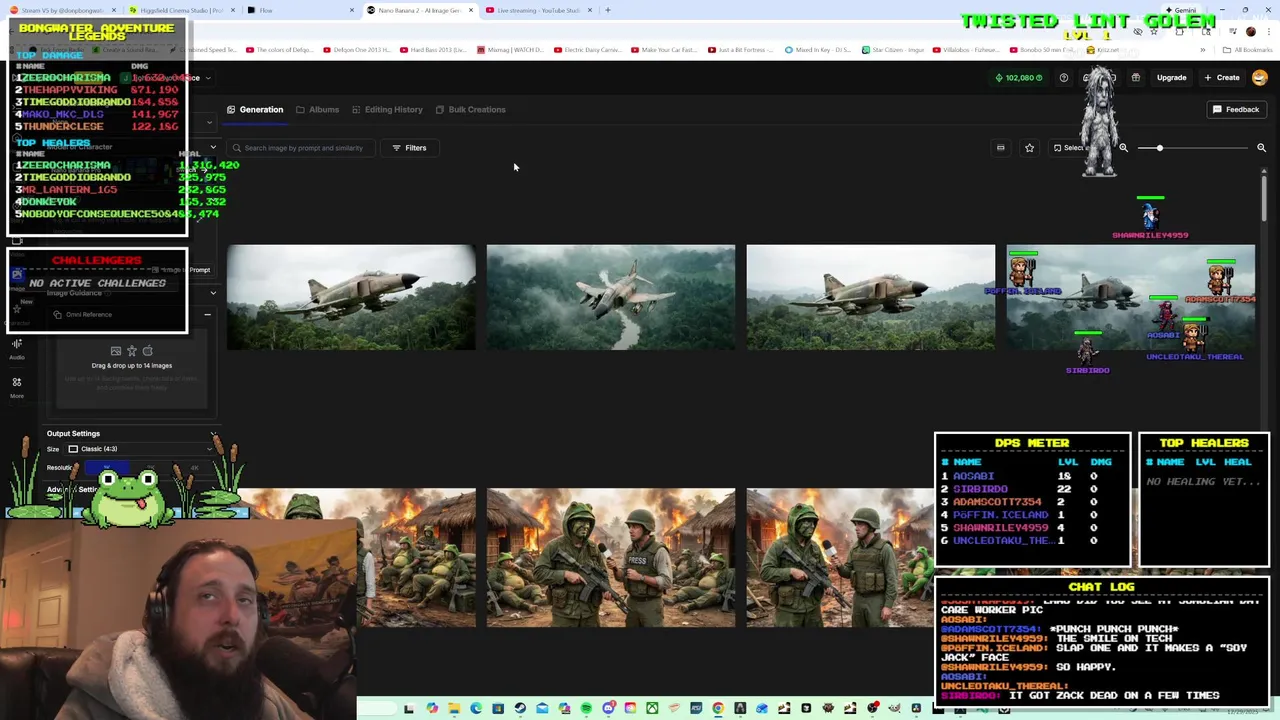Click the Upgrade button
Image resolution: width=1280 pixels, height=720 pixels.
[1171, 78]
